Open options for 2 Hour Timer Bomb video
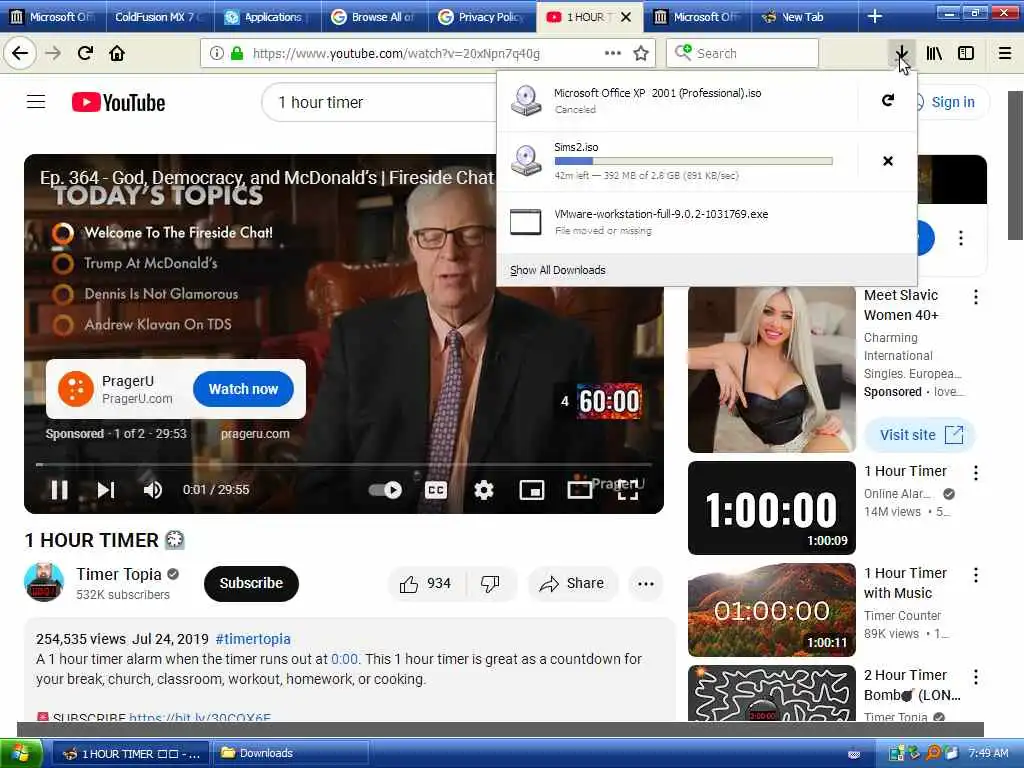The height and width of the screenshot is (768, 1024). [x=976, y=677]
